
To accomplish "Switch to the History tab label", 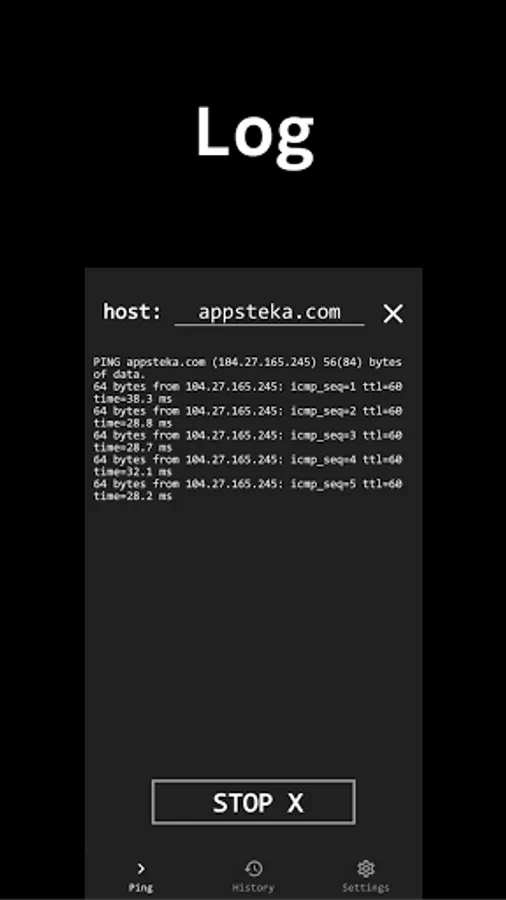I will coord(253,887).
